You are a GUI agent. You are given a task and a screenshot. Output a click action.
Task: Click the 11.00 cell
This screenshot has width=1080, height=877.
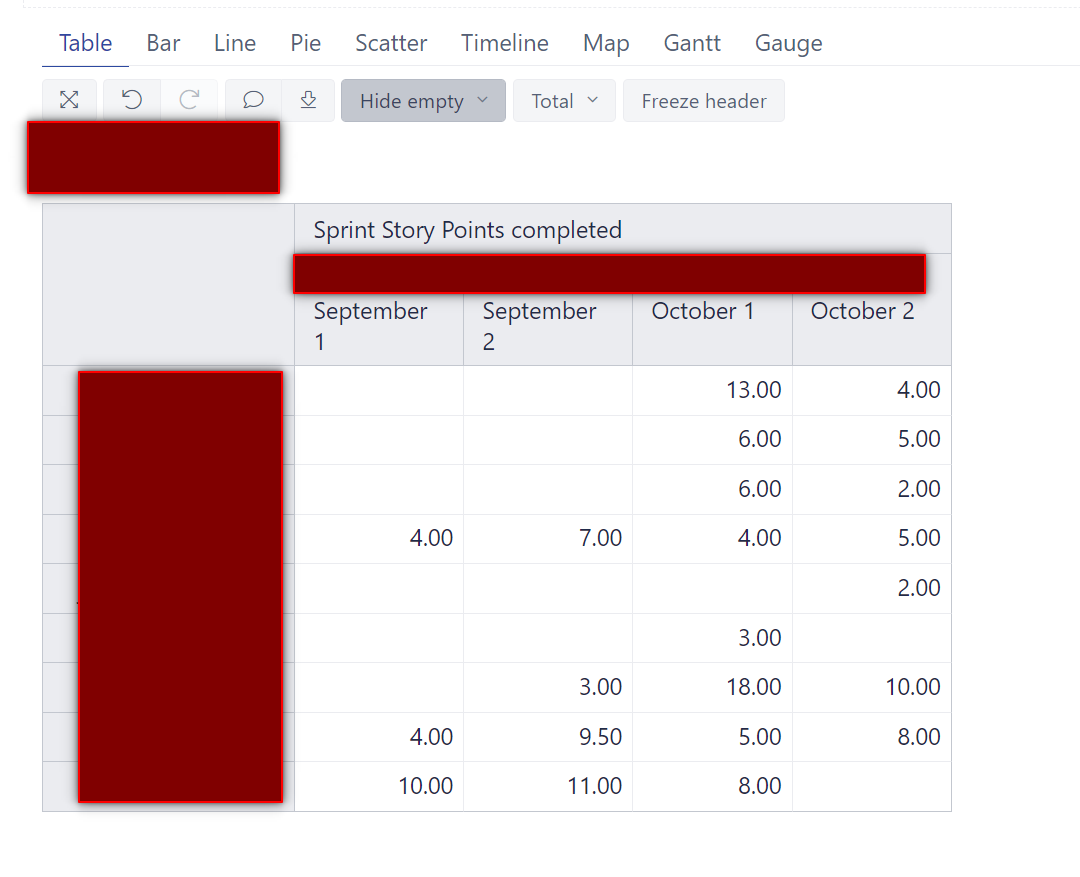coord(548,786)
